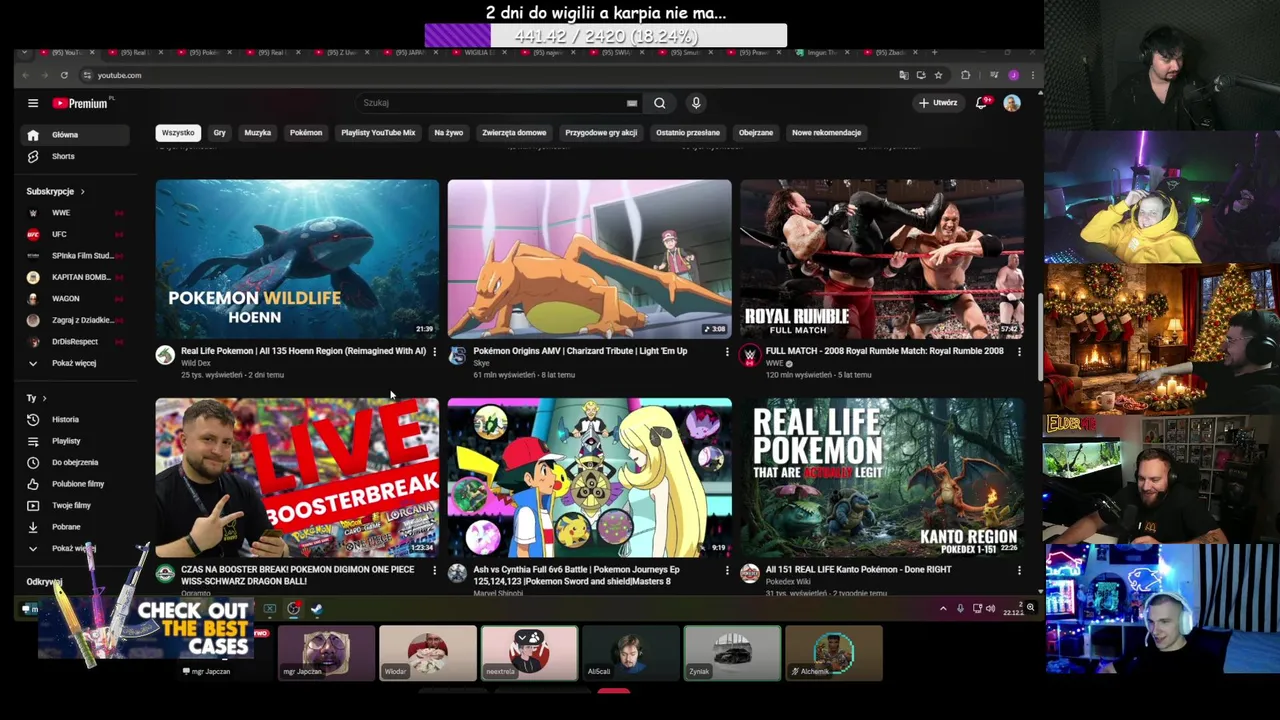1280x720 pixels.
Task: Click the Utwórz create button
Action: [939, 103]
